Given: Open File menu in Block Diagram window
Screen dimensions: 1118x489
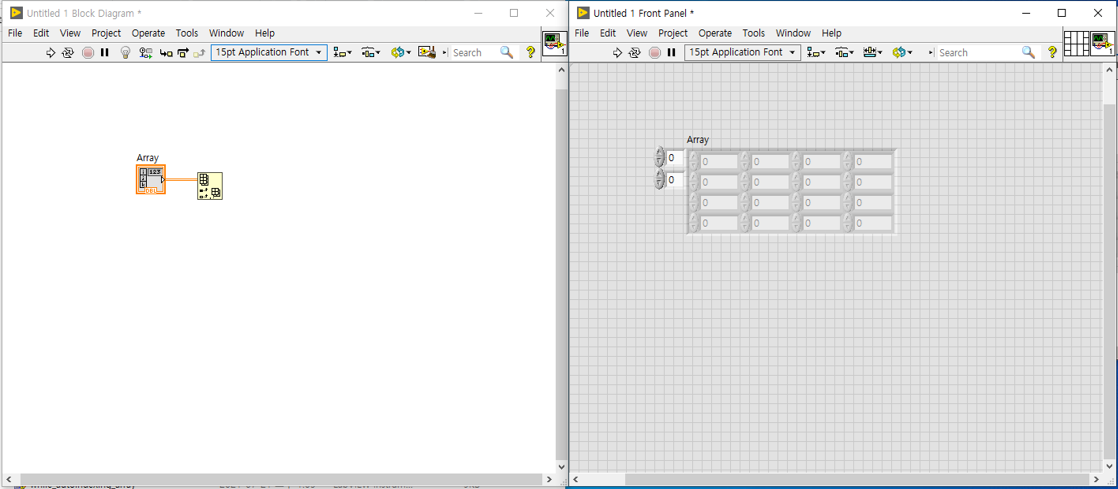Looking at the screenshot, I should click(x=15, y=33).
